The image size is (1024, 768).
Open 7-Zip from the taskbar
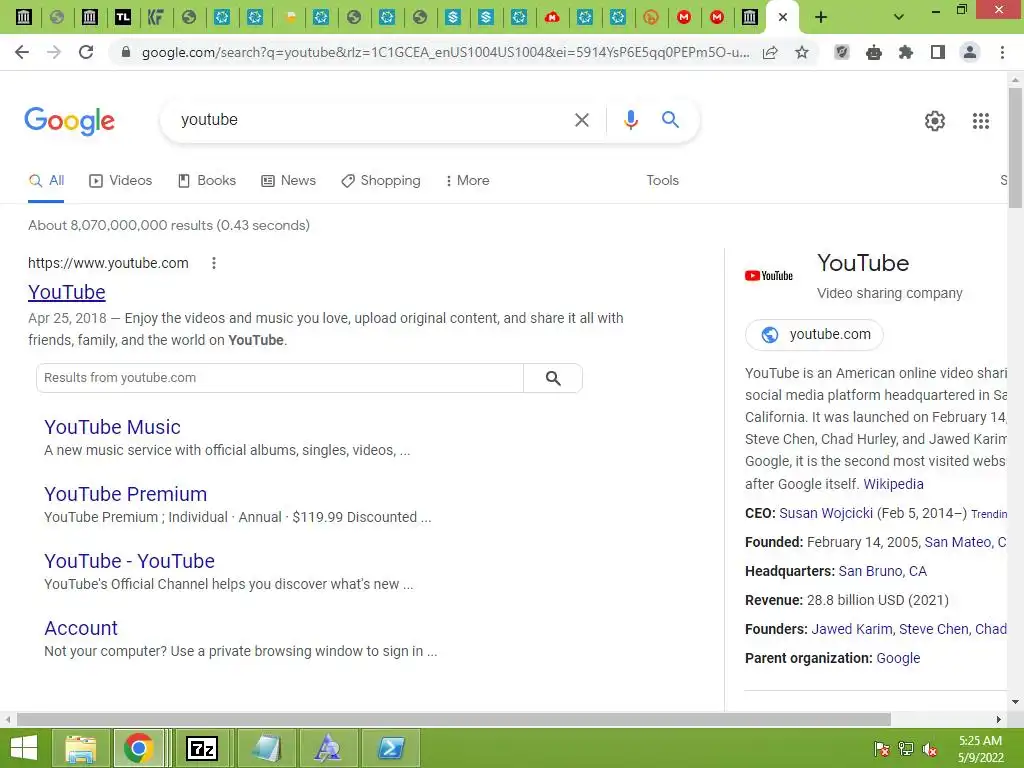tap(202, 748)
